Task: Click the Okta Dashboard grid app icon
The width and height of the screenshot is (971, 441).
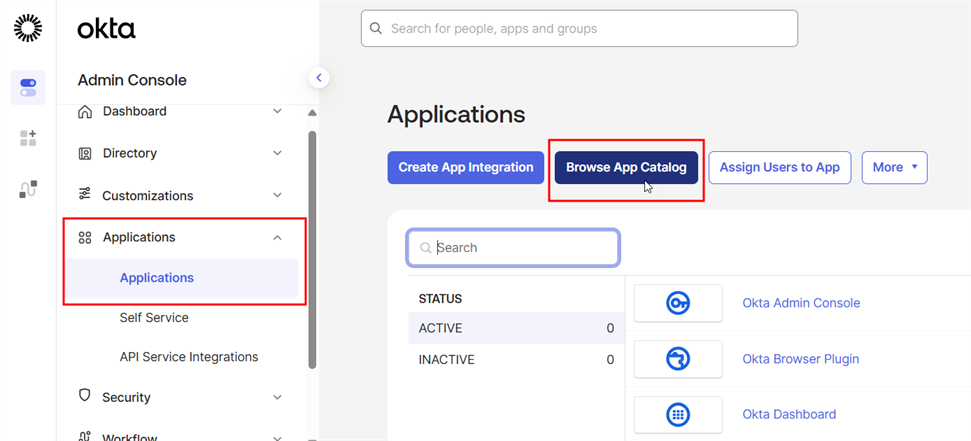Action: pyautogui.click(x=678, y=414)
